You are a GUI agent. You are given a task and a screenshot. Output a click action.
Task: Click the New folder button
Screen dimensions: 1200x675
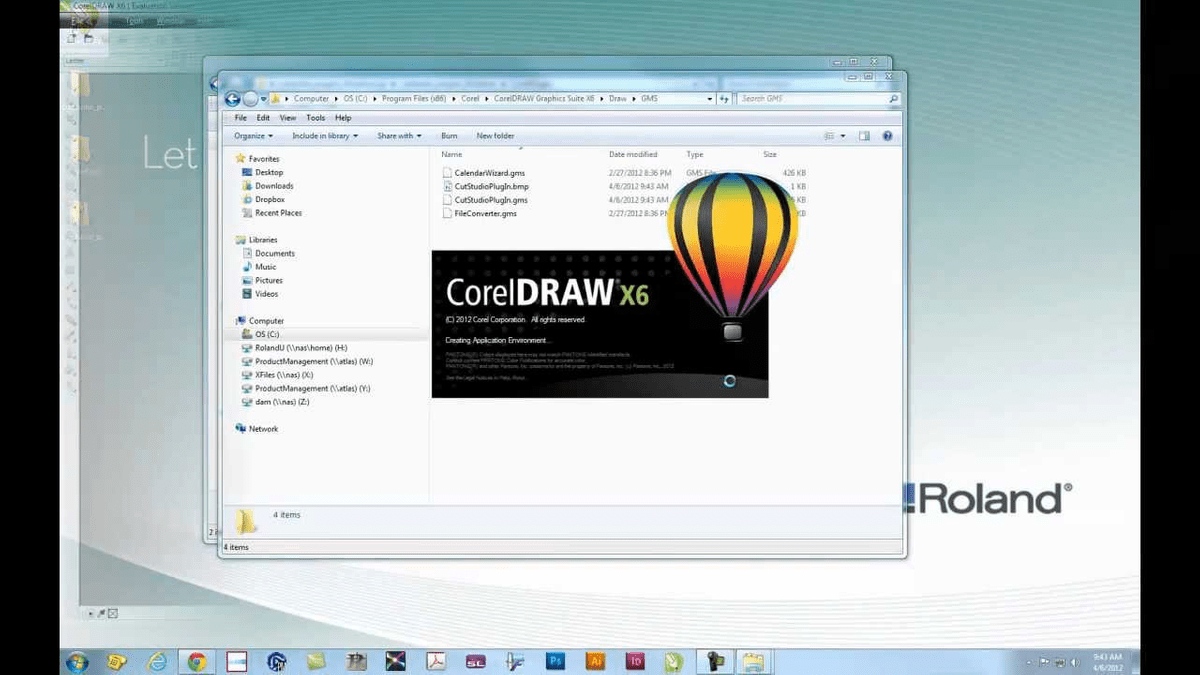[x=494, y=135]
